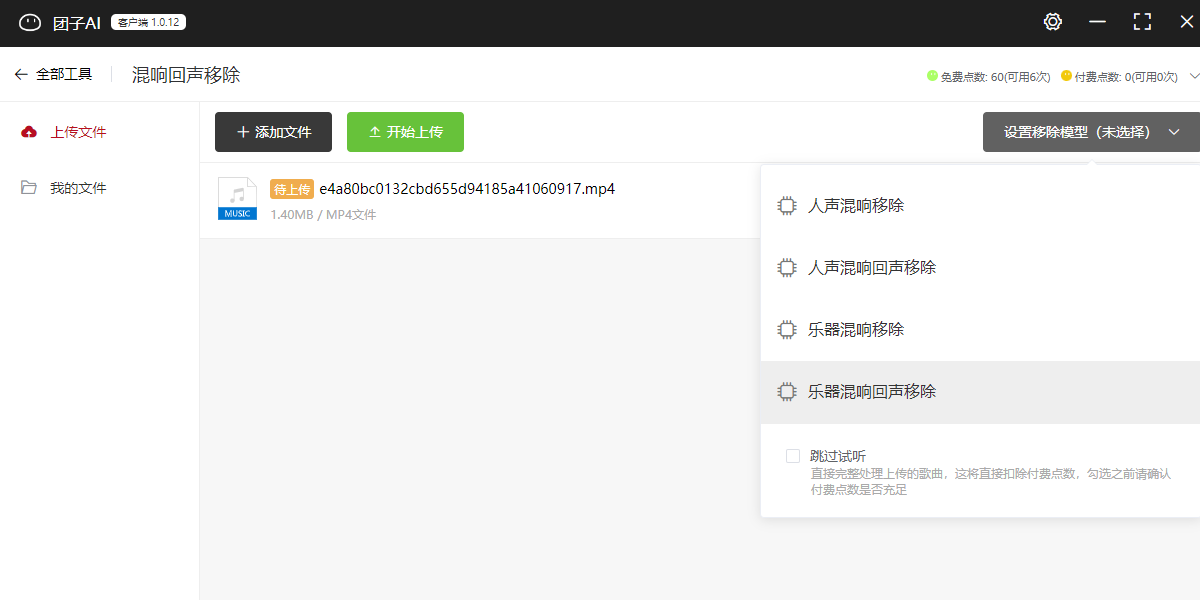1200x600 pixels.
Task: Click the 混响回声移除 page title
Action: (186, 75)
